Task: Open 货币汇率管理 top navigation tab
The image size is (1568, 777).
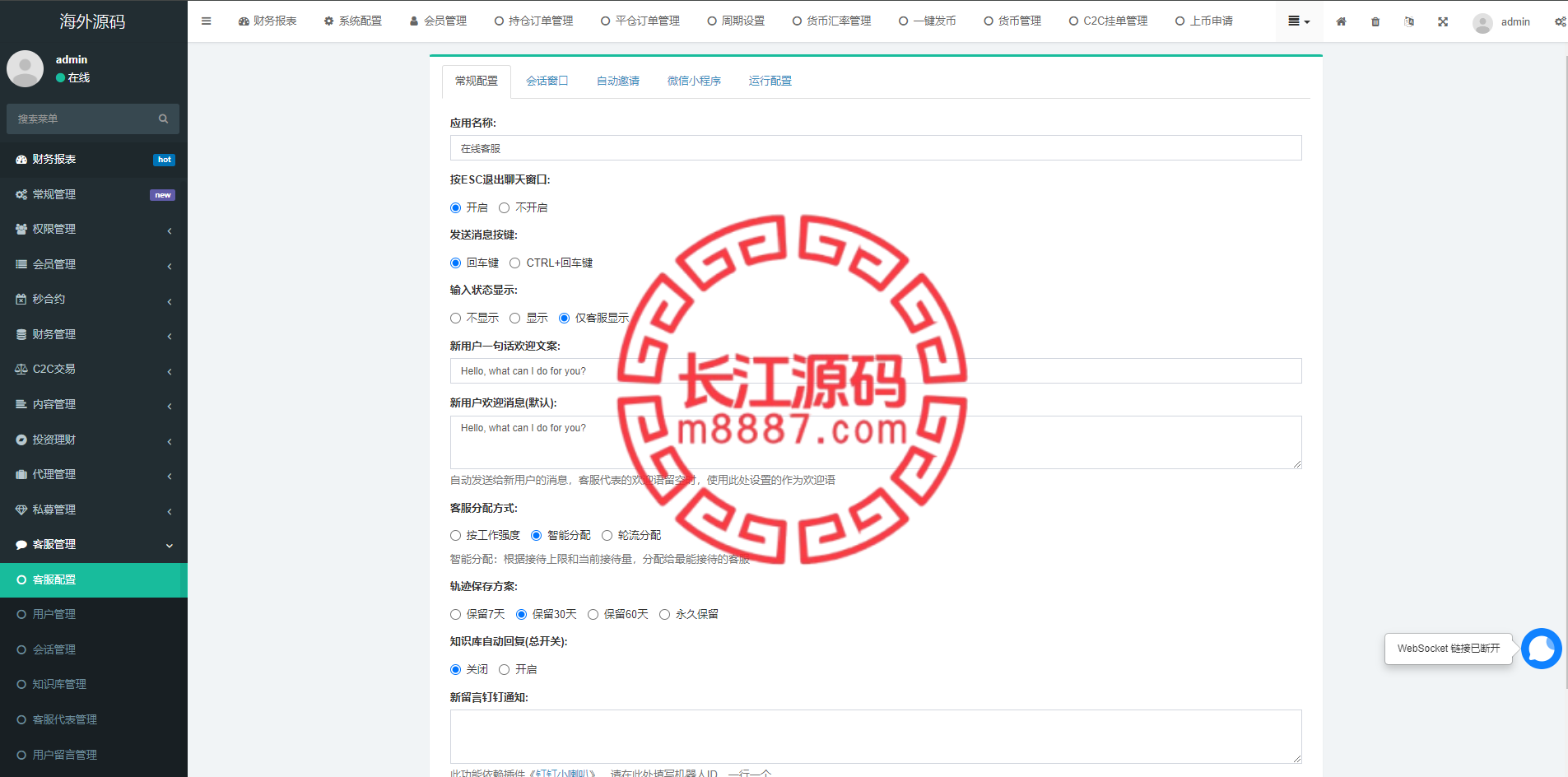Action: click(x=832, y=21)
